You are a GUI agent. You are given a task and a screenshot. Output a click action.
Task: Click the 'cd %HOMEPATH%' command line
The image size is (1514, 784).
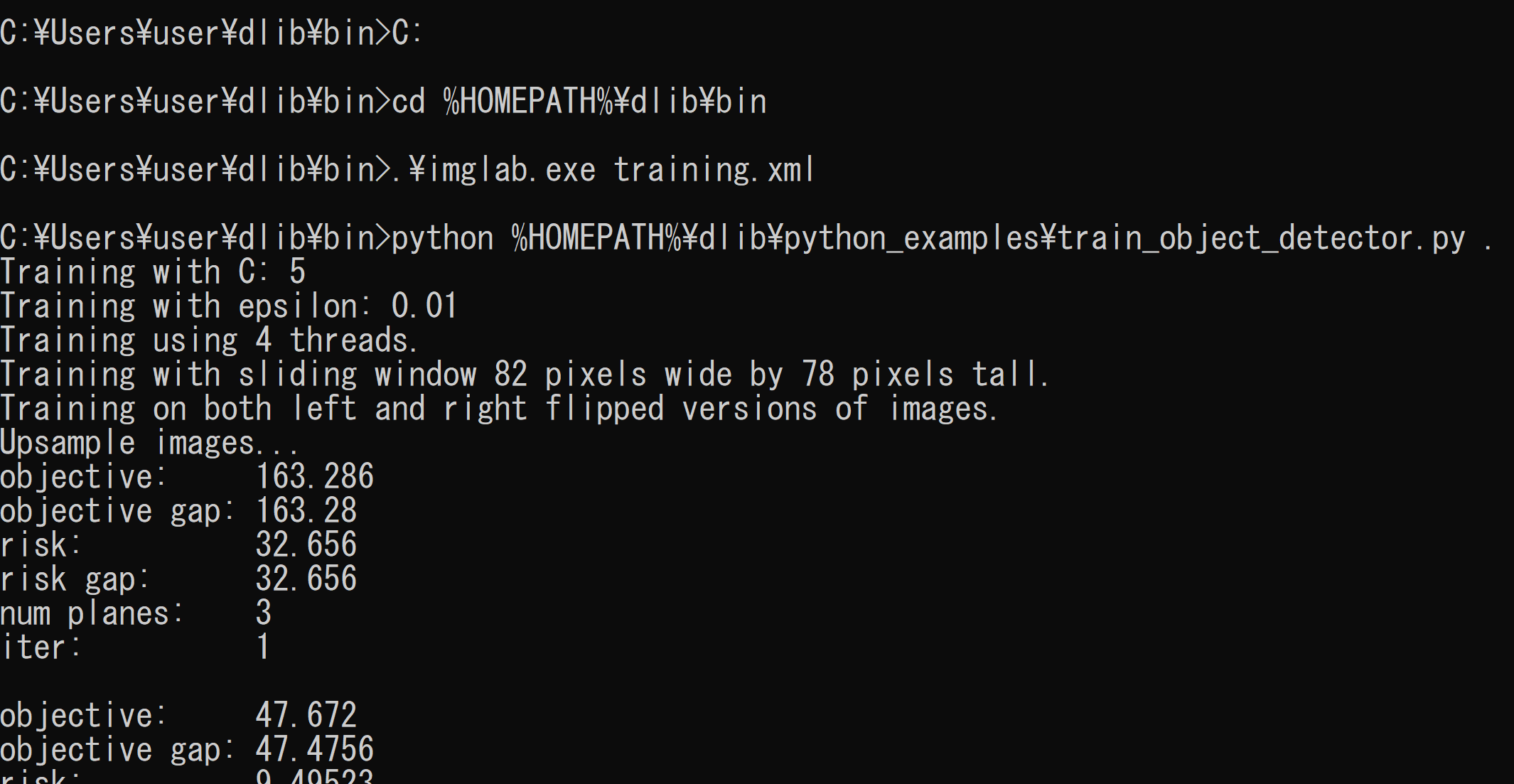pyautogui.click(x=384, y=102)
